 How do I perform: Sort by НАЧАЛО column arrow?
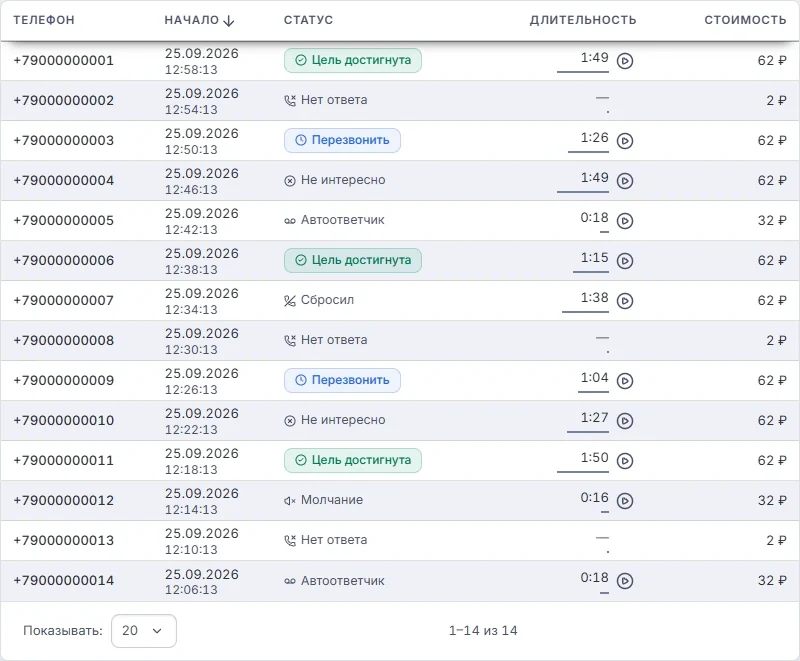pos(229,20)
